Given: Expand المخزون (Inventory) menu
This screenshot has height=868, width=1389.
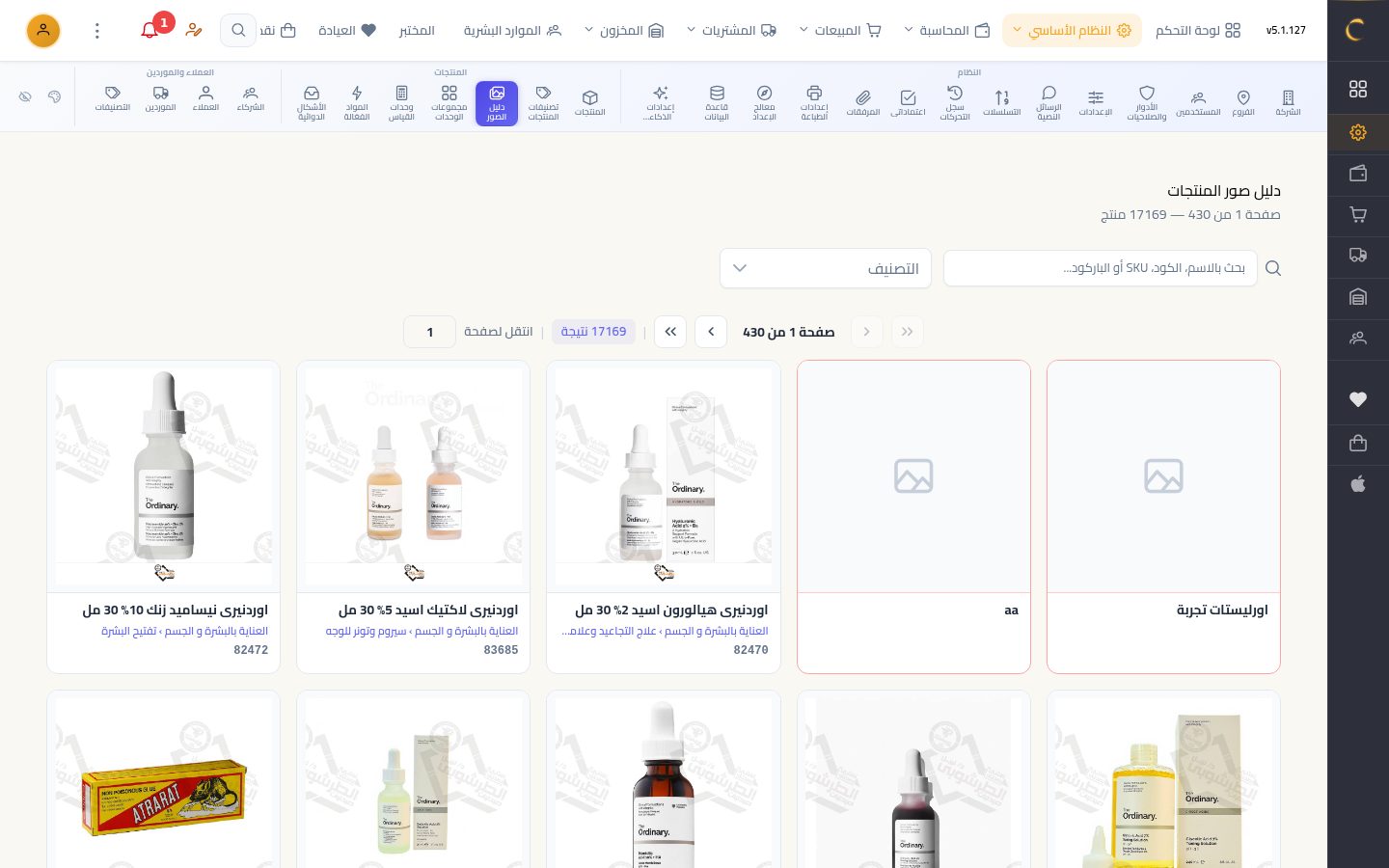Looking at the screenshot, I should coord(624,30).
